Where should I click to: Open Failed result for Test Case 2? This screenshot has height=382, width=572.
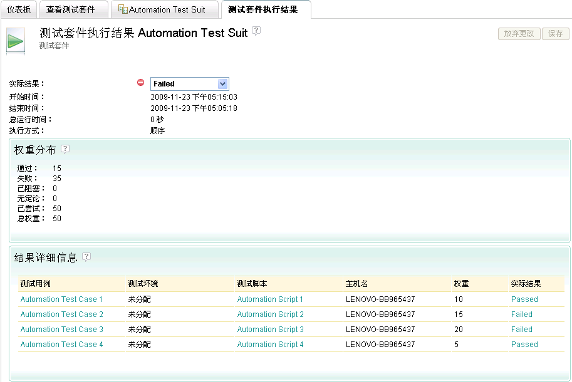click(522, 314)
